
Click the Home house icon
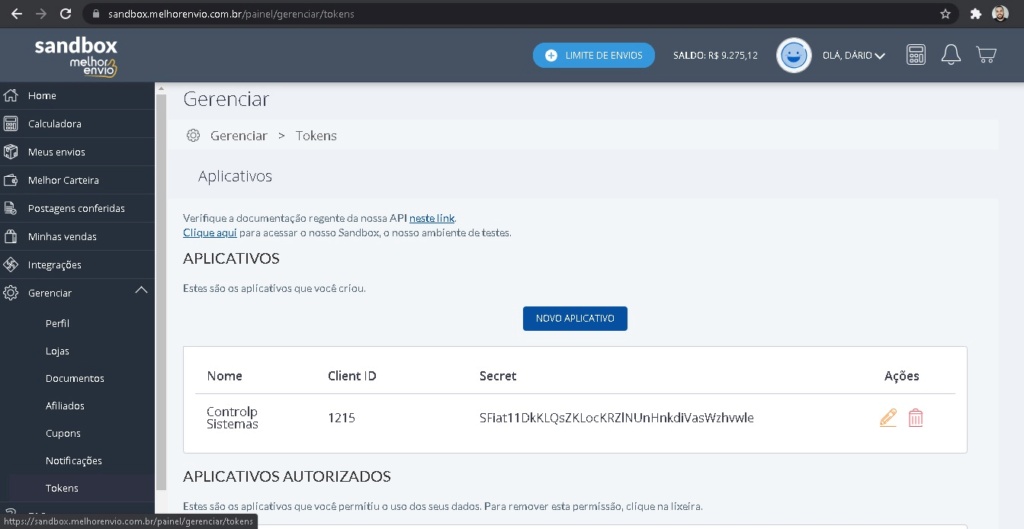pyautogui.click(x=10, y=95)
